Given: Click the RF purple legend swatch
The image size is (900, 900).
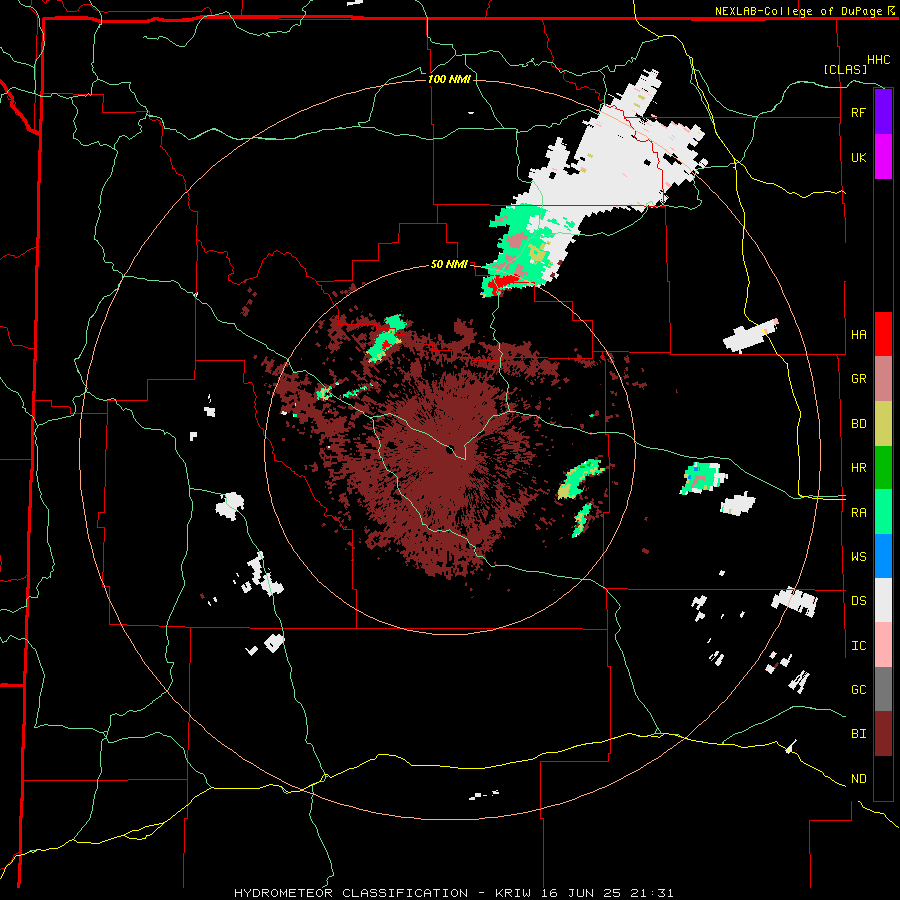Looking at the screenshot, I should click(x=883, y=112).
